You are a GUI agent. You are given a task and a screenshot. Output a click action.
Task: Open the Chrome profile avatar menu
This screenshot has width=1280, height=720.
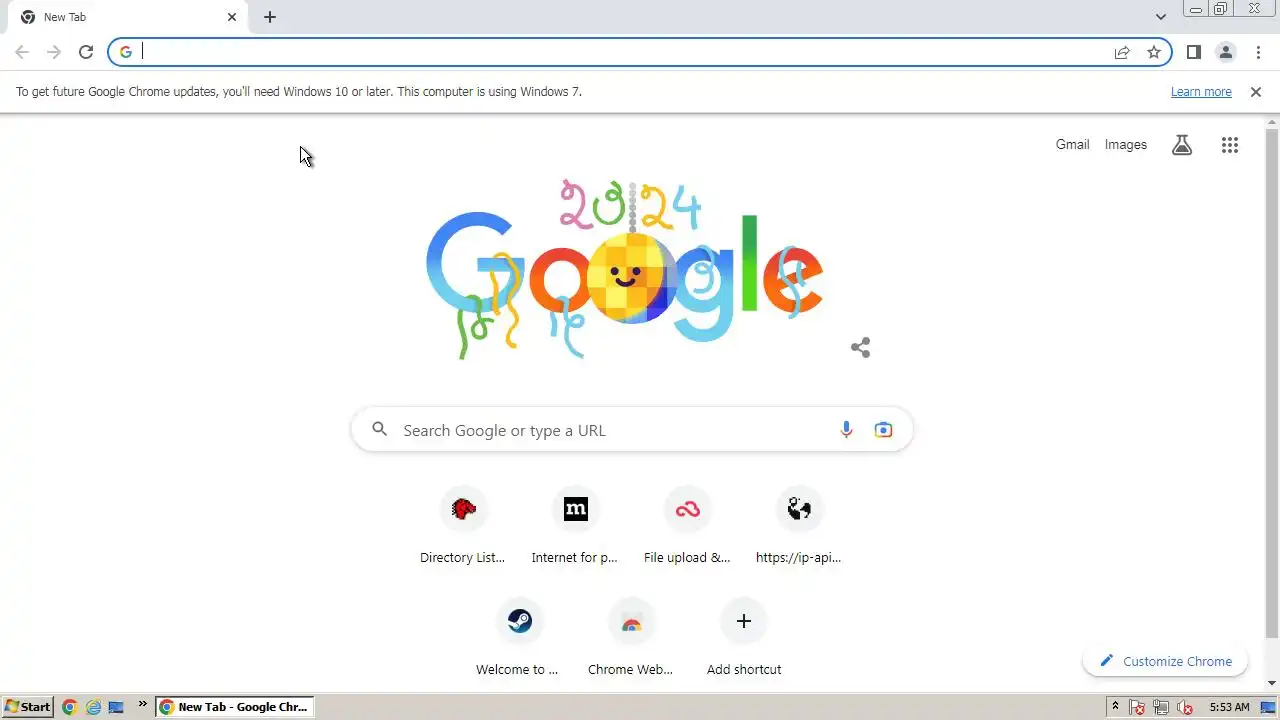[x=1225, y=52]
